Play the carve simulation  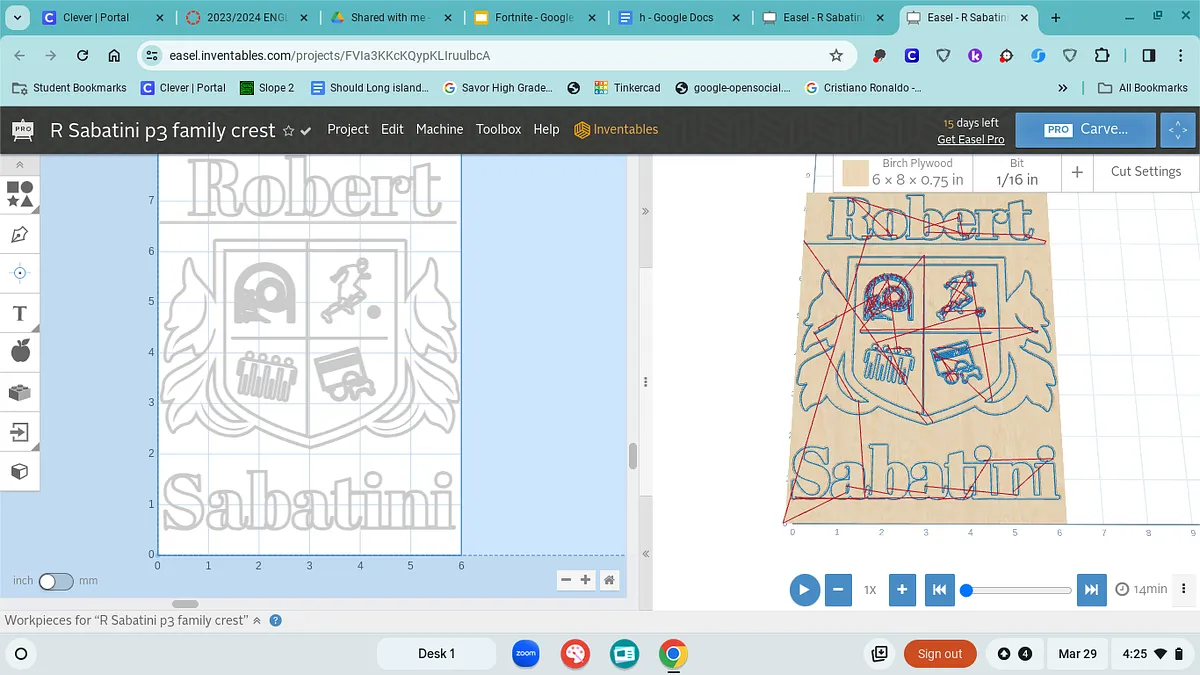tap(804, 590)
